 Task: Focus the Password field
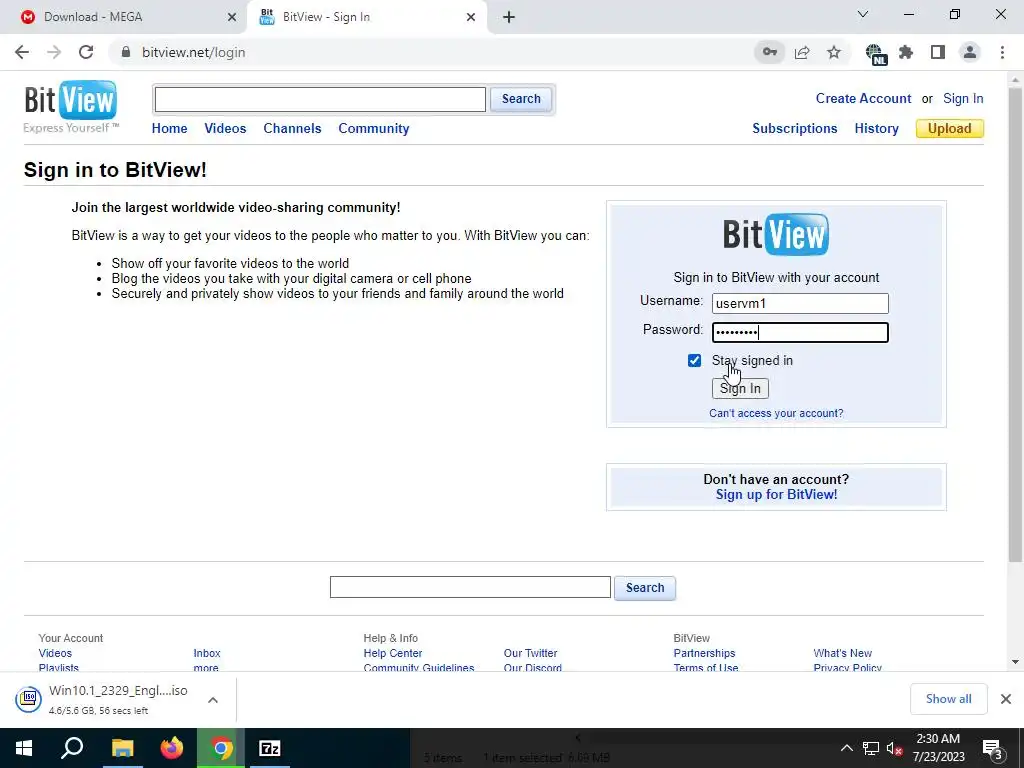pos(800,332)
